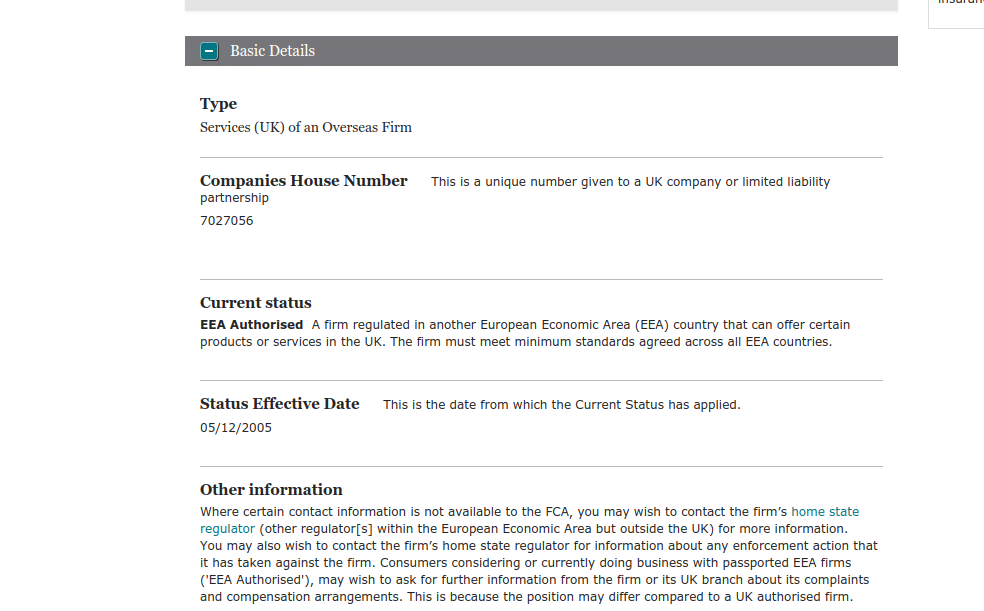Click the Status Effective Date heading
The image size is (984, 611).
pyautogui.click(x=279, y=404)
